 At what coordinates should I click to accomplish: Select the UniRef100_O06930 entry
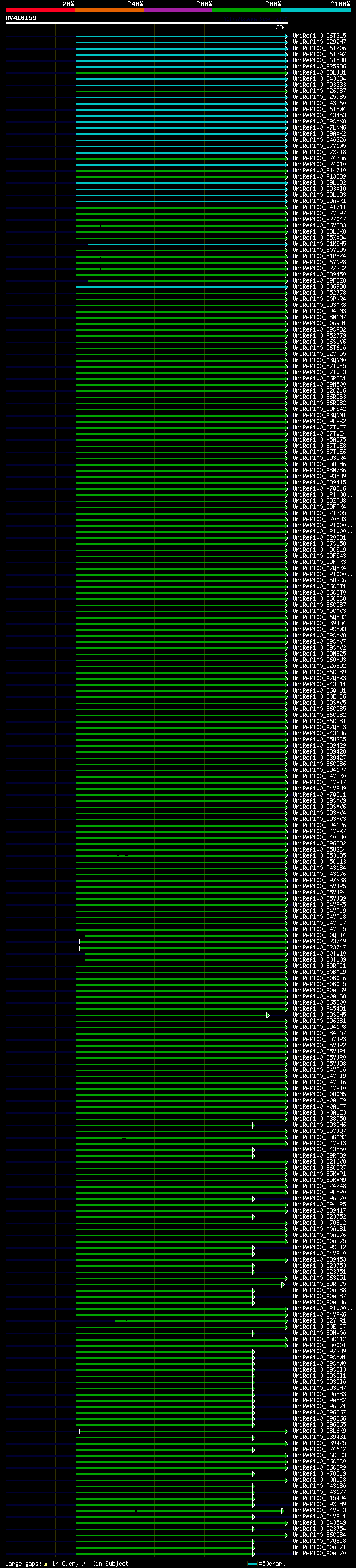click(x=319, y=286)
